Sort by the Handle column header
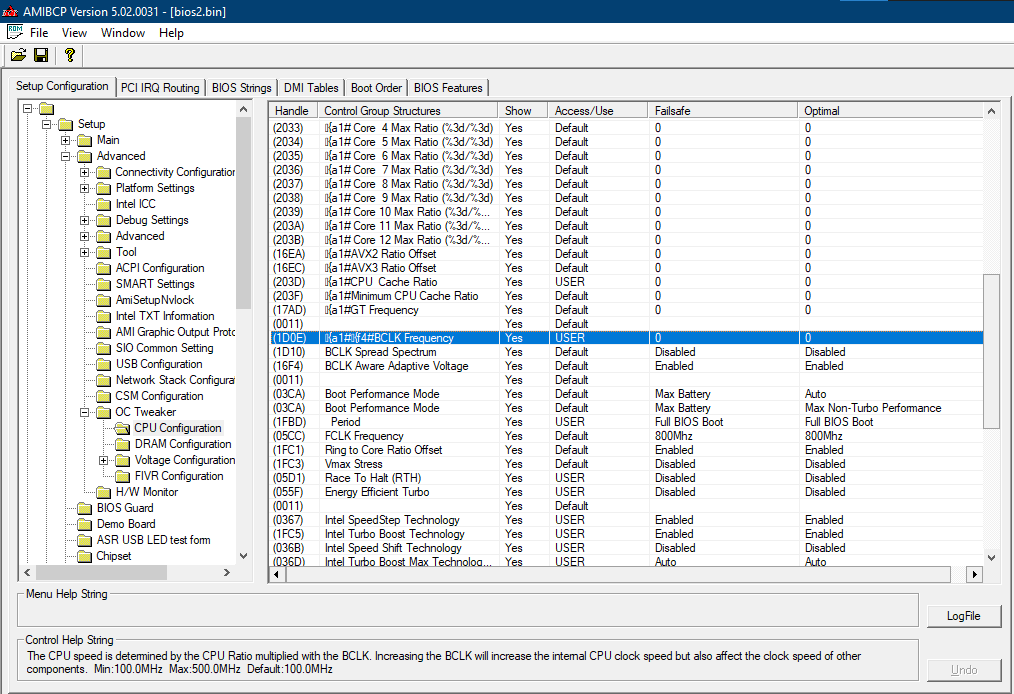 point(294,111)
